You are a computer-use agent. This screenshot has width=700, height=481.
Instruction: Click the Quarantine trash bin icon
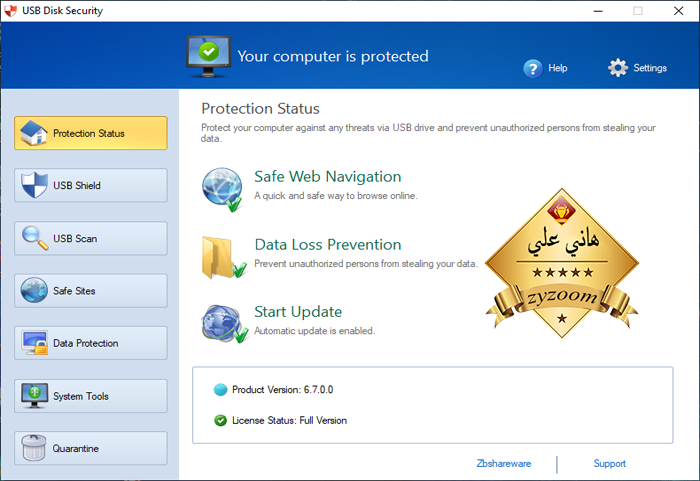coord(34,448)
